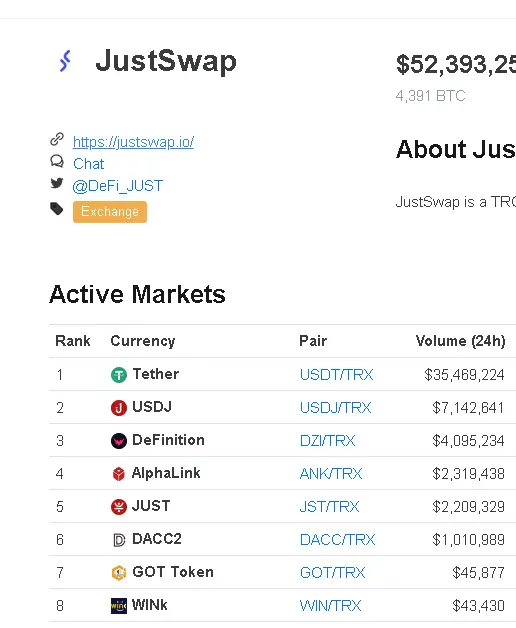Click the WINk logo icon

click(119, 606)
